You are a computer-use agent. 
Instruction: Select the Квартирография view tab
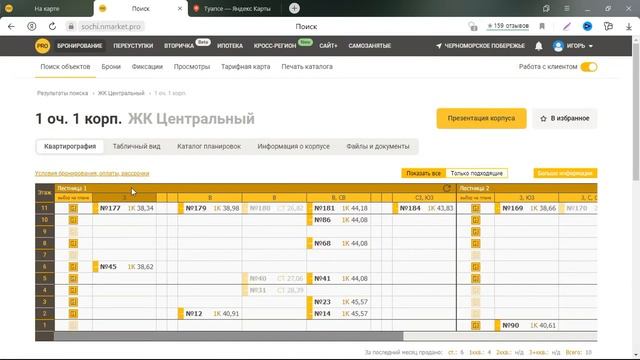coord(70,146)
